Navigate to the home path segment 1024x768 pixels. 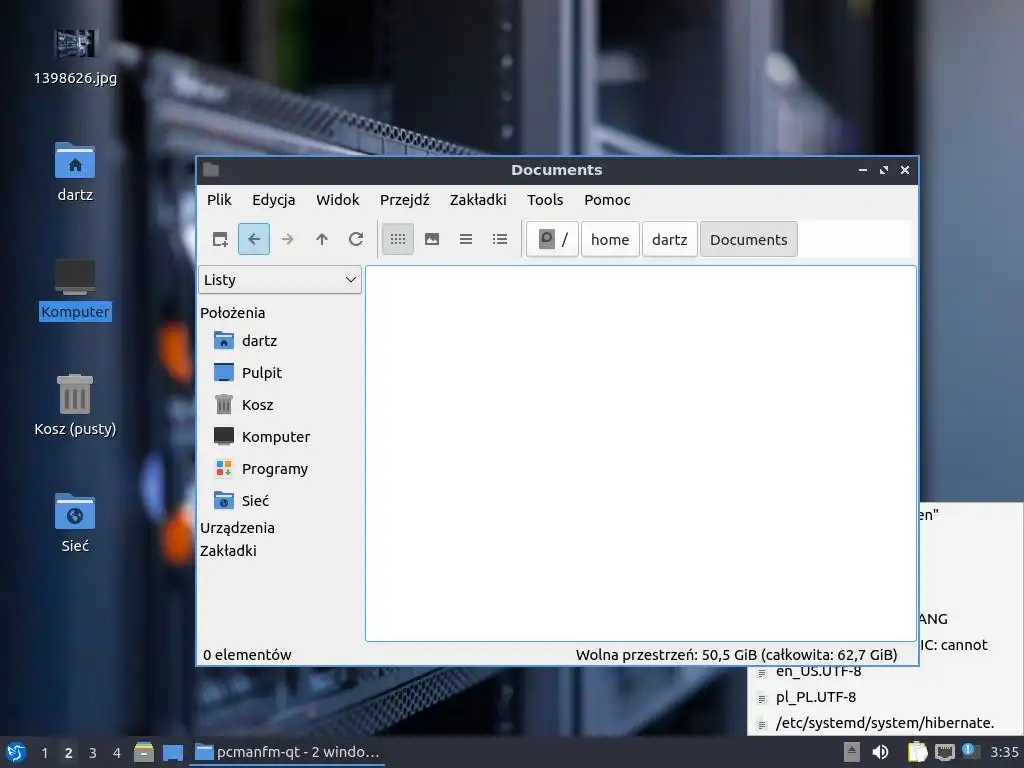point(610,239)
